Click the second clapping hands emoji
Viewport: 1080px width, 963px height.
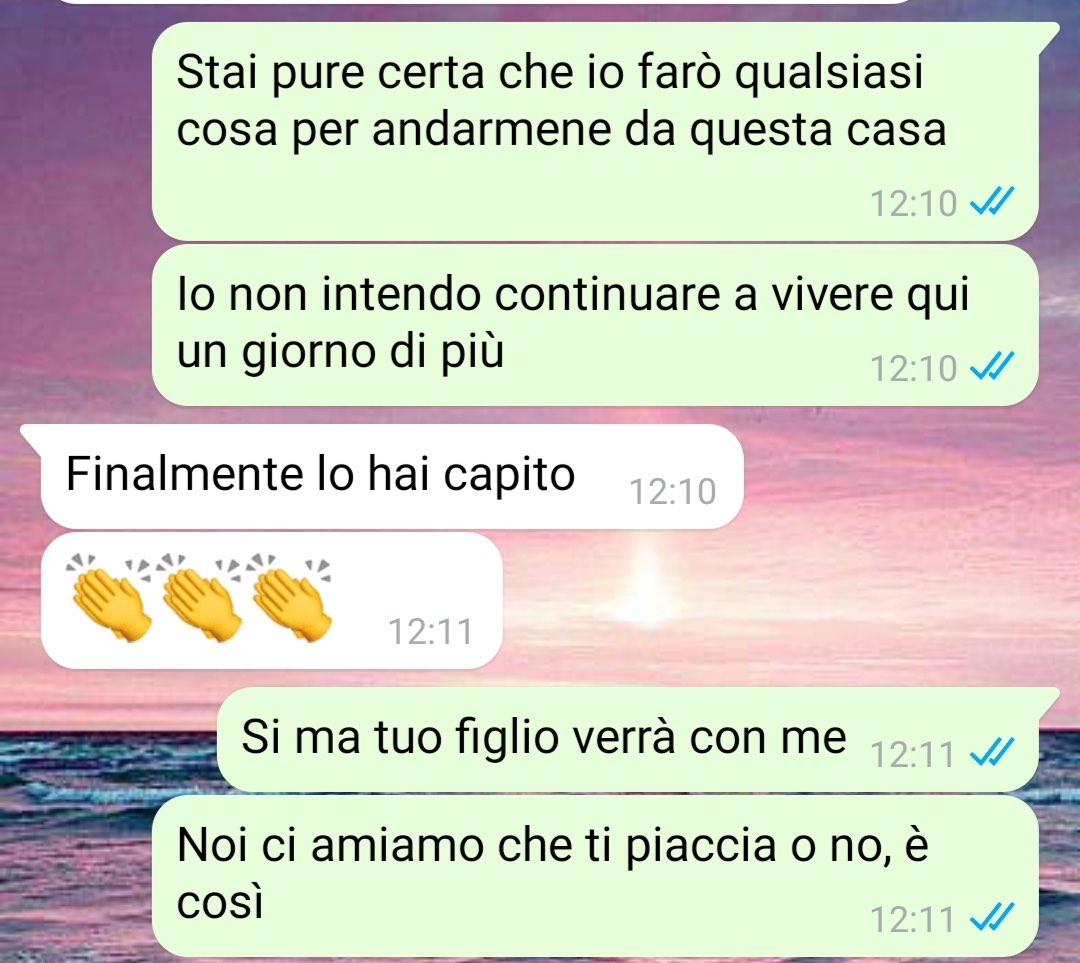coord(200,598)
